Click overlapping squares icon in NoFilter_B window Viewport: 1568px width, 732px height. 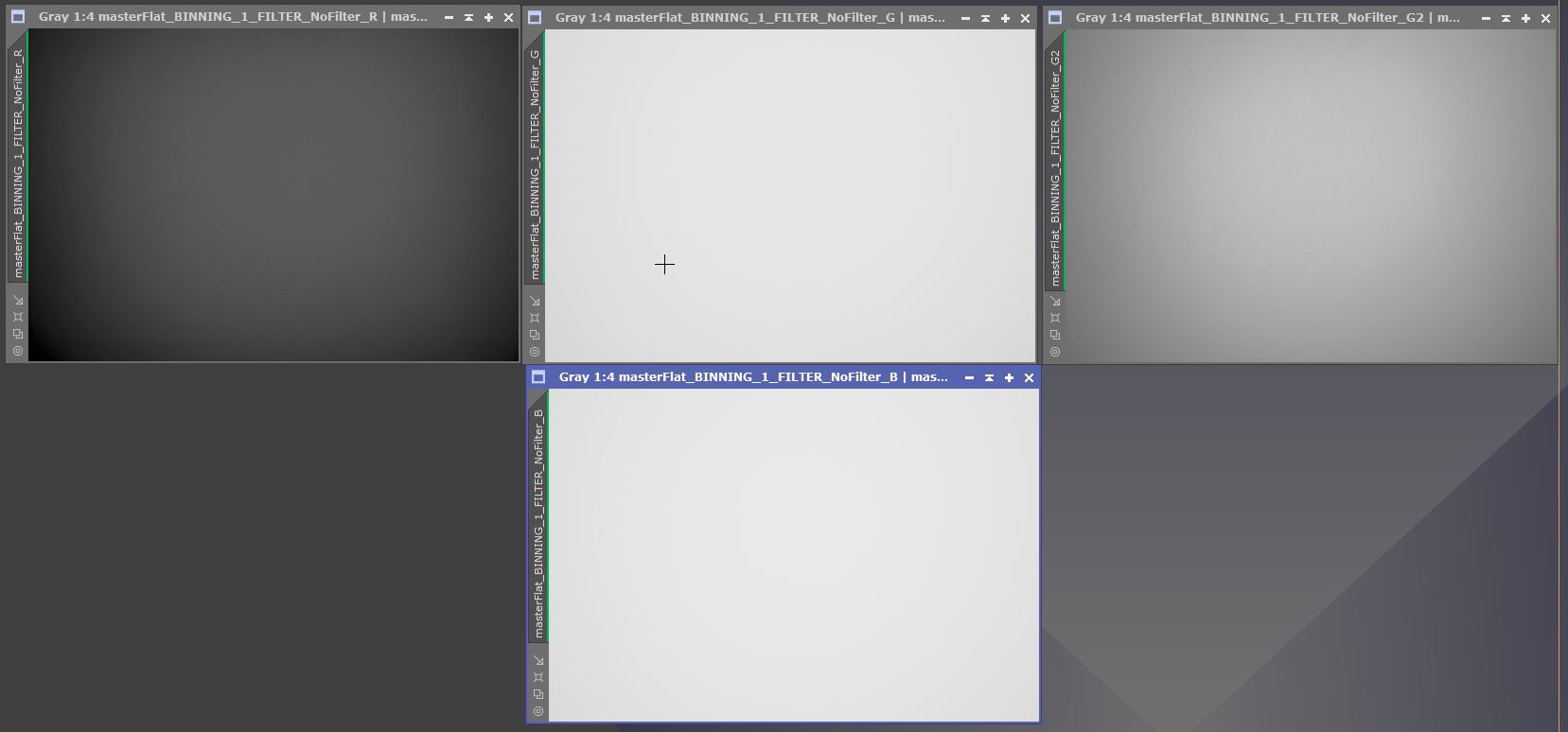click(x=538, y=694)
